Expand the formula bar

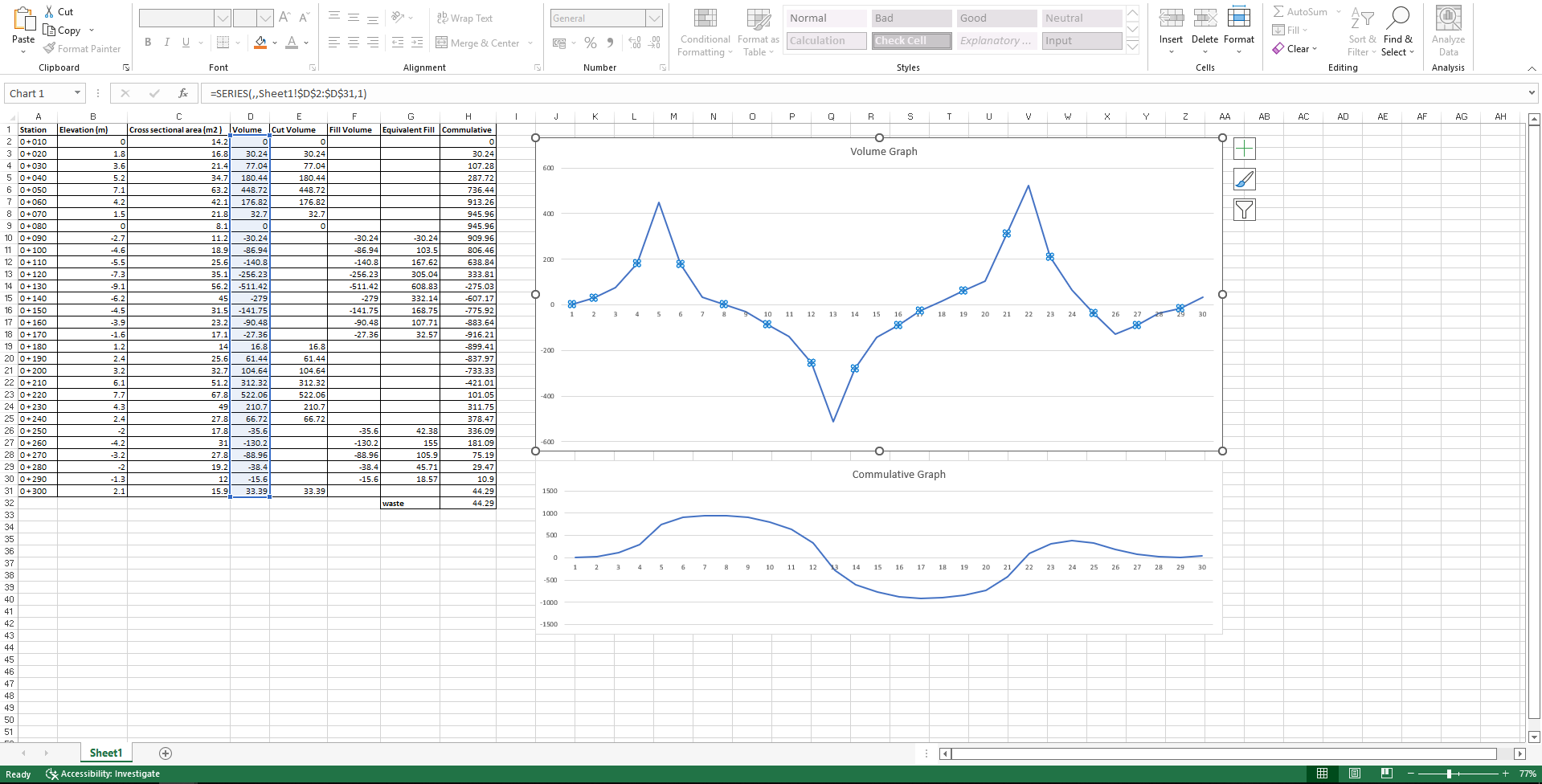tap(1532, 93)
